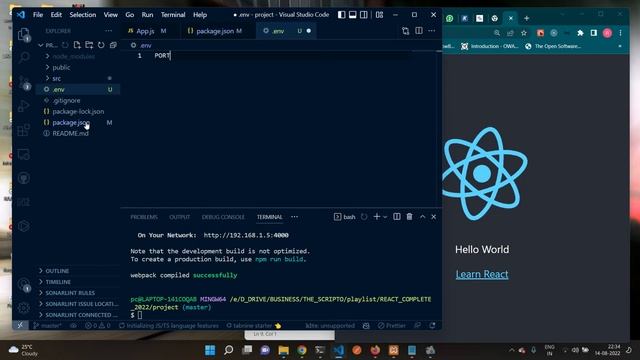Open the Terminal menu
The height and width of the screenshot is (360, 640).
pyautogui.click(x=173, y=15)
